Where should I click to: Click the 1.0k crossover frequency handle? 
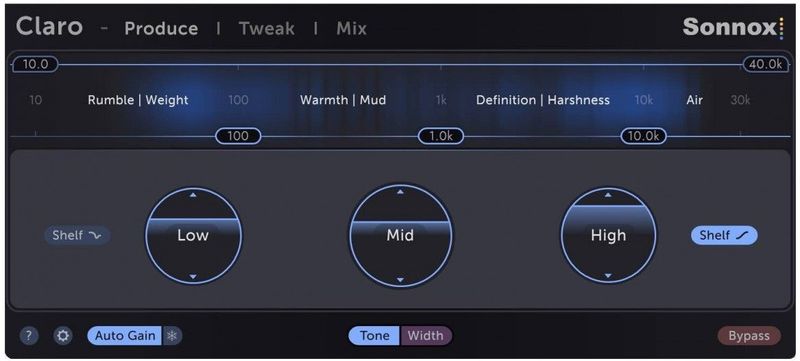click(x=441, y=136)
